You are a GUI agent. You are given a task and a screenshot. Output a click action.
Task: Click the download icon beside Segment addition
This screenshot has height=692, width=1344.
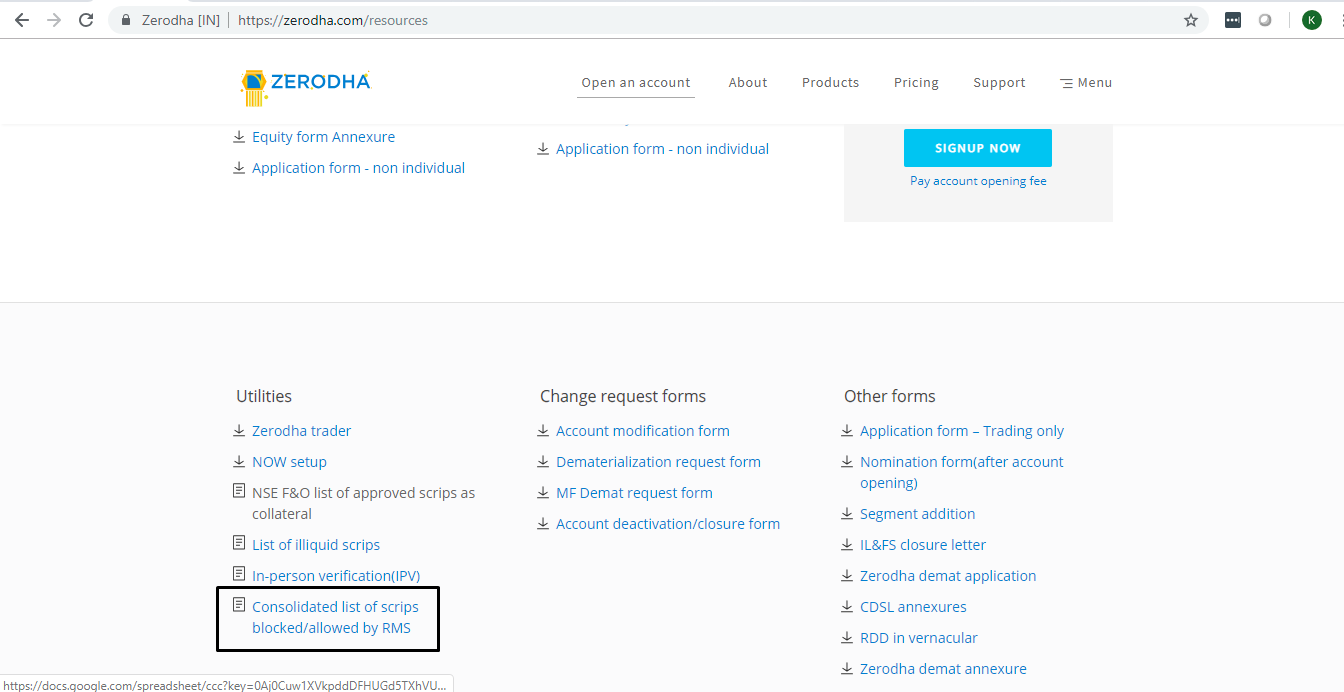pos(847,514)
